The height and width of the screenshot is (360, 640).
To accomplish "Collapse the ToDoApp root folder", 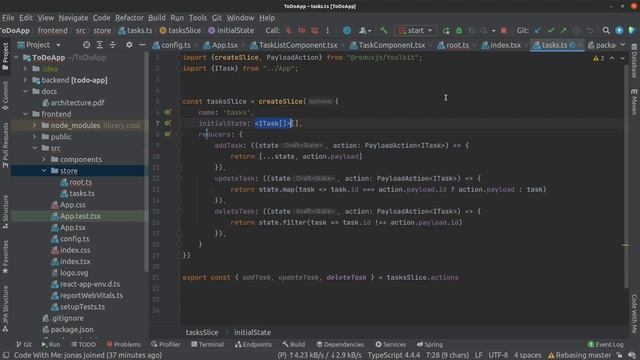I will 16,58.
